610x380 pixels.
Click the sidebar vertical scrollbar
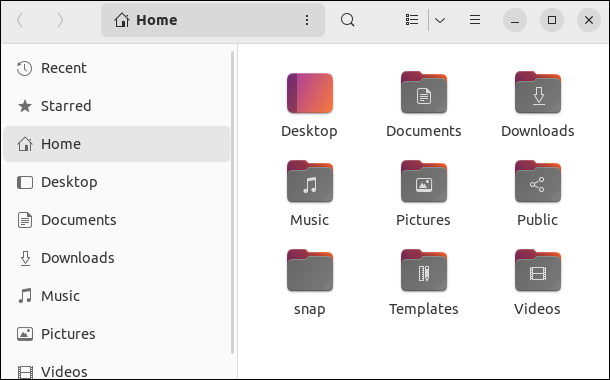(233, 202)
